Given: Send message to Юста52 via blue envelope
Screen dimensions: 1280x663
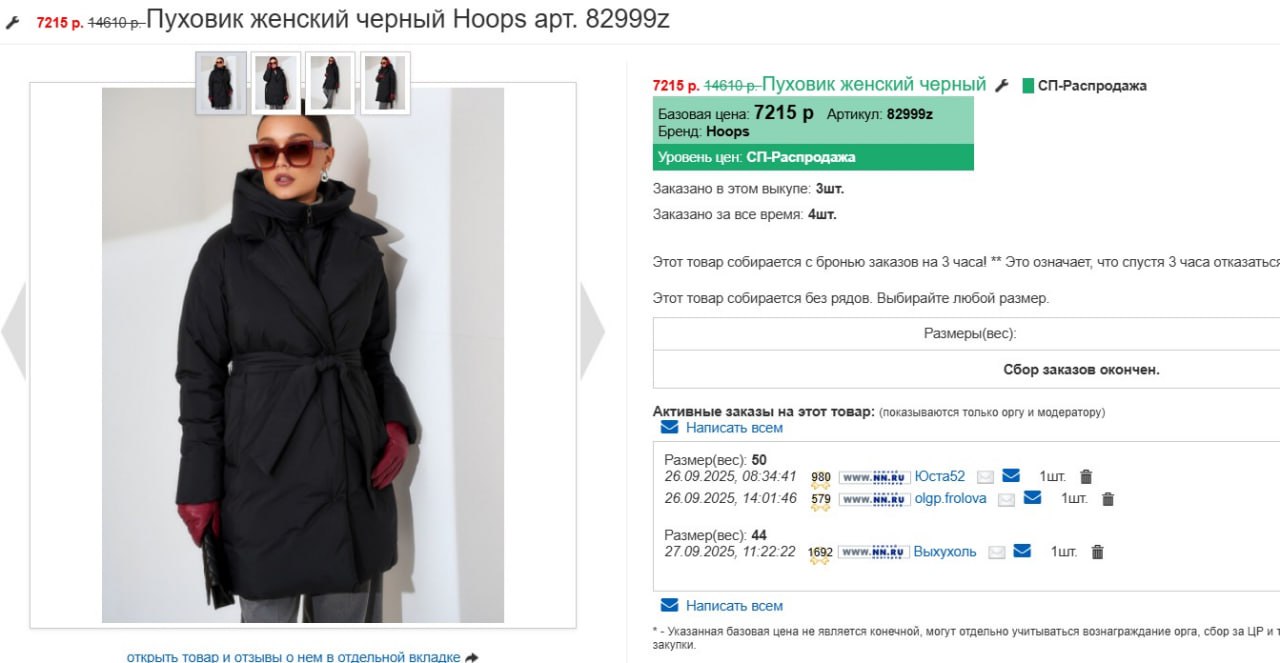Looking at the screenshot, I should tap(1011, 476).
